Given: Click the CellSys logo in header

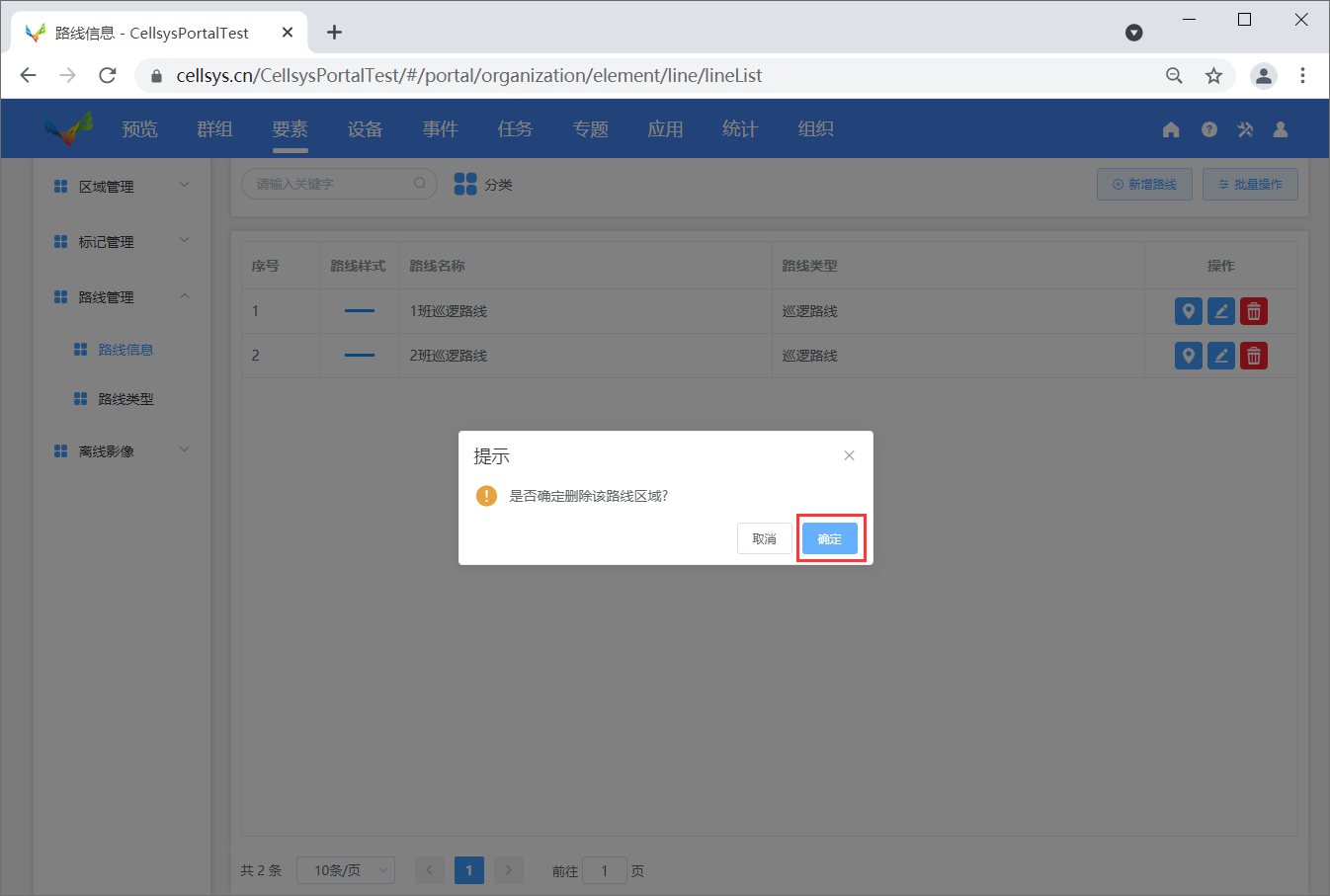Looking at the screenshot, I should [67, 128].
